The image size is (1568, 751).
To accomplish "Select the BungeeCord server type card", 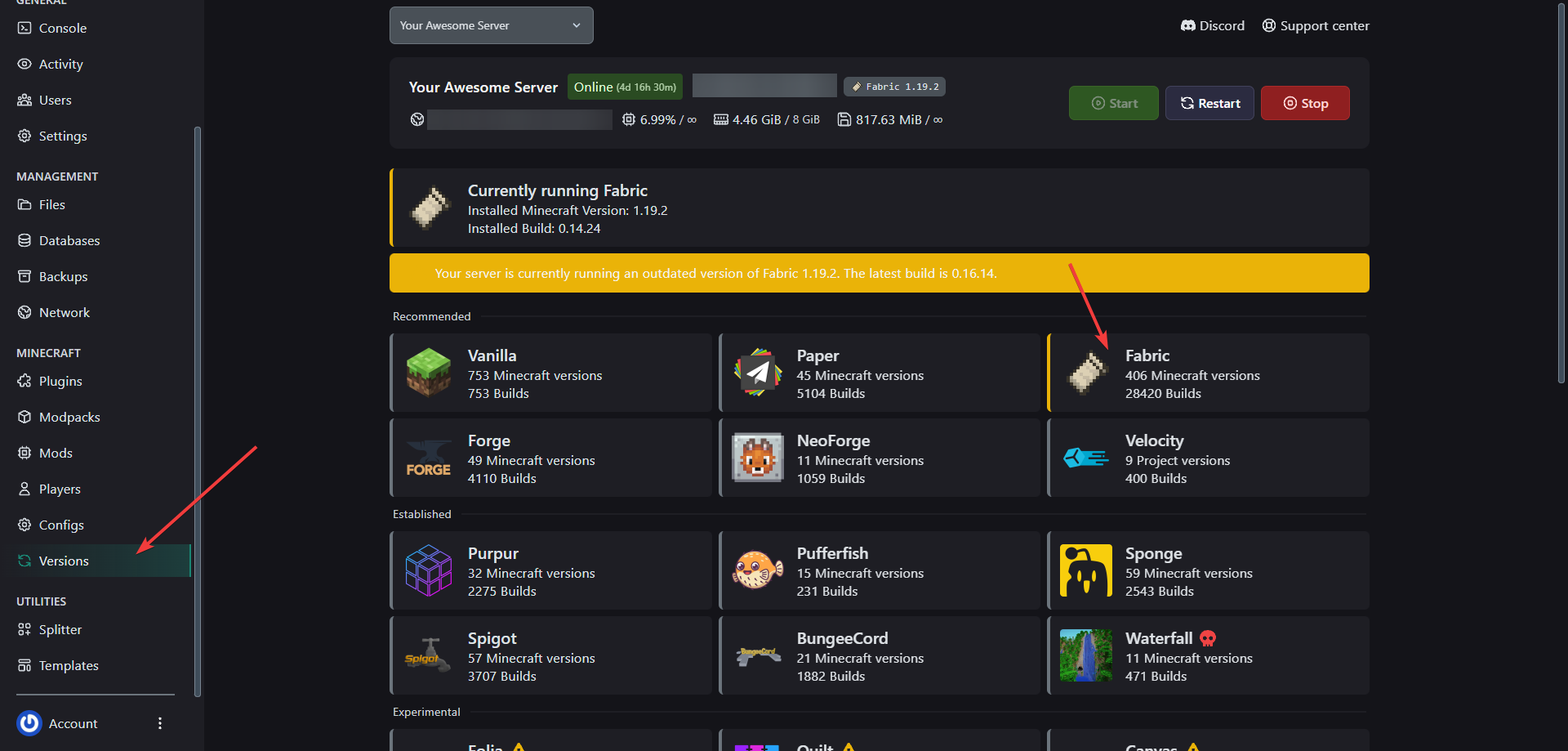I will (880, 655).
